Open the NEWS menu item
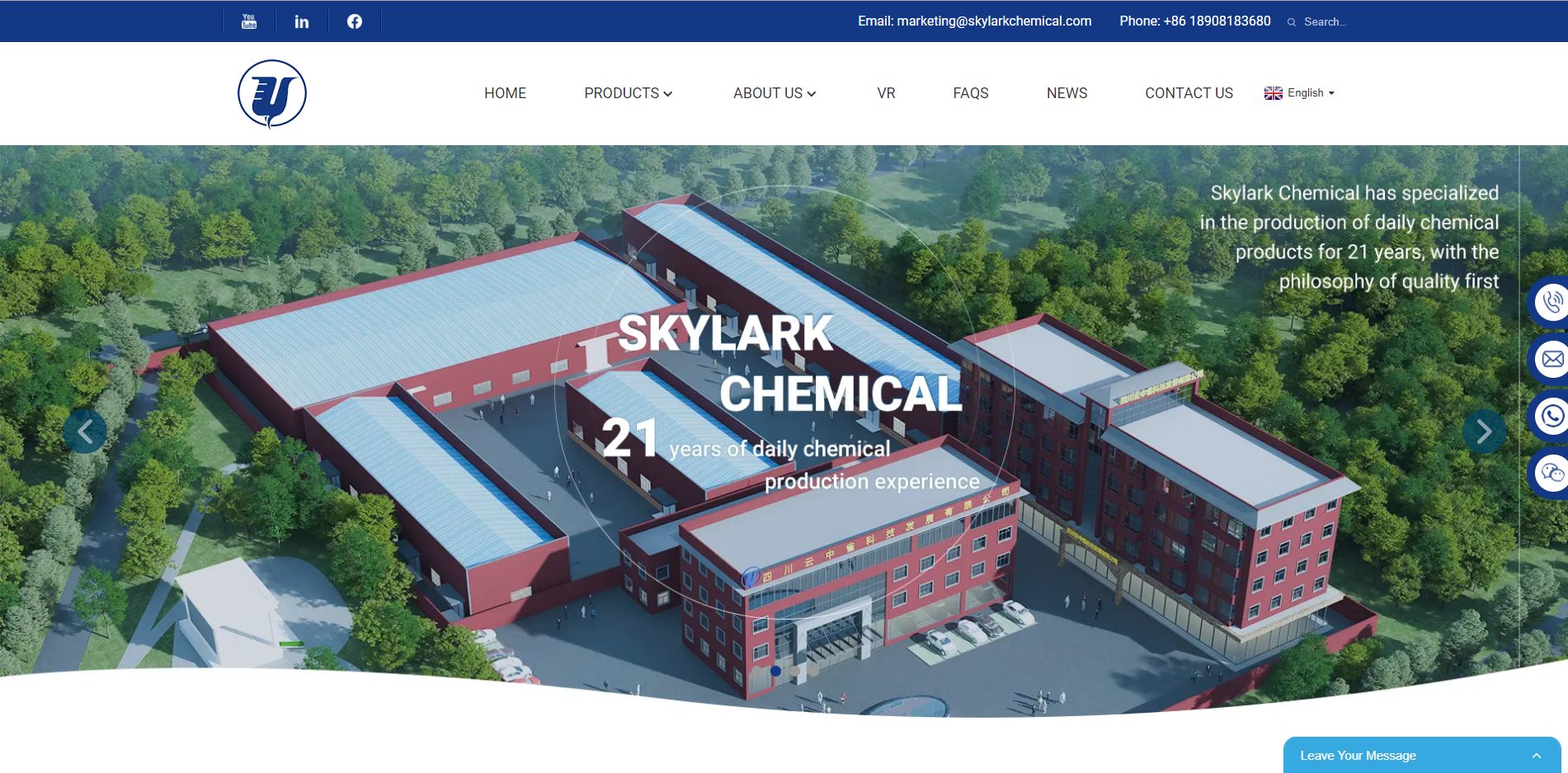 (1067, 93)
